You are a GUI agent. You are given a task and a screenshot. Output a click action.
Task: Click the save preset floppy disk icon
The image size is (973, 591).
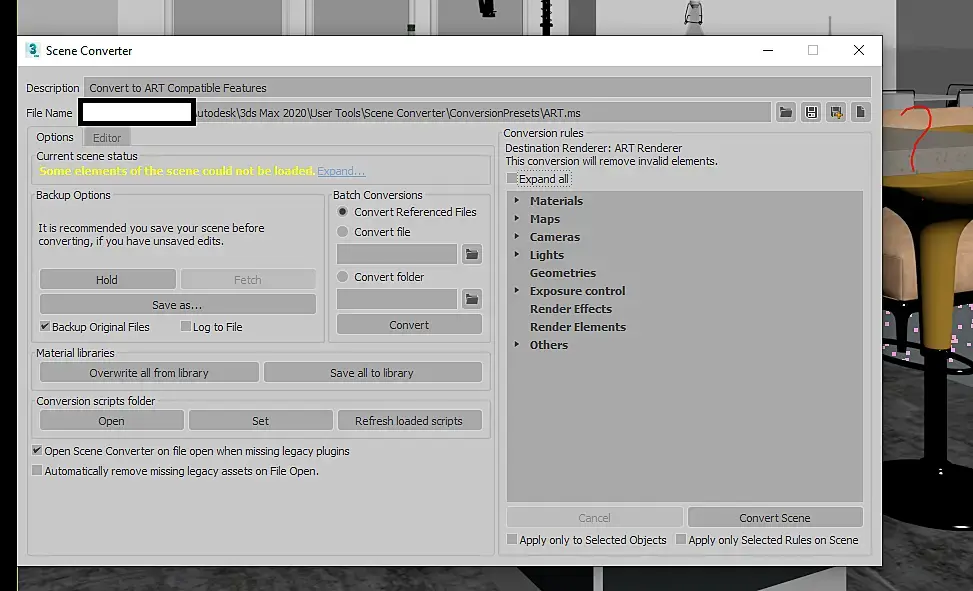click(811, 112)
